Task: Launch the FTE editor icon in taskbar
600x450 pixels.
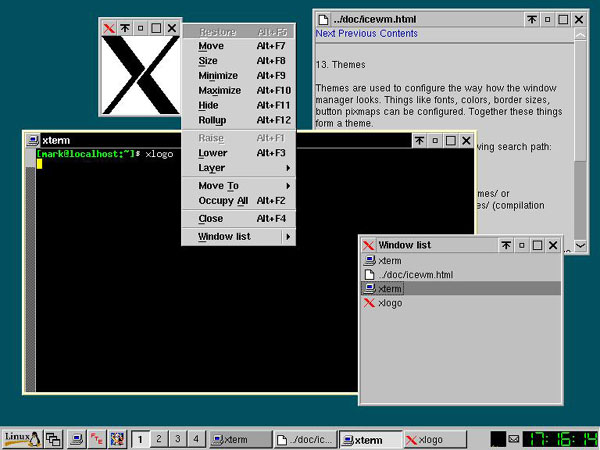Action: (96, 439)
